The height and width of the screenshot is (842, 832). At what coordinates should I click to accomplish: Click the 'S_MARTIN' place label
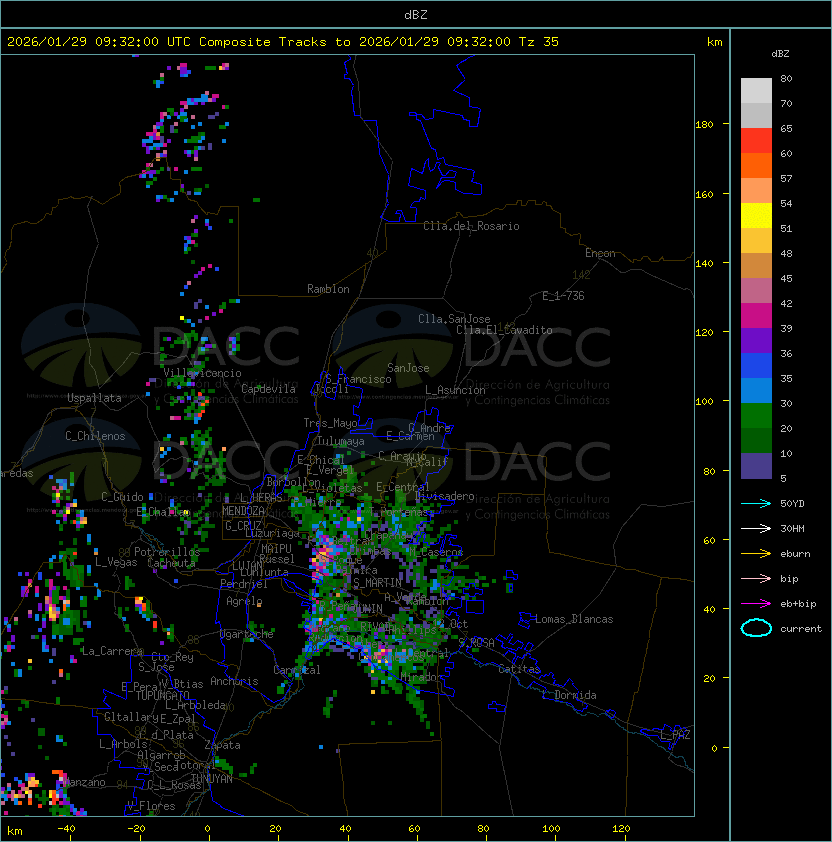point(377,583)
